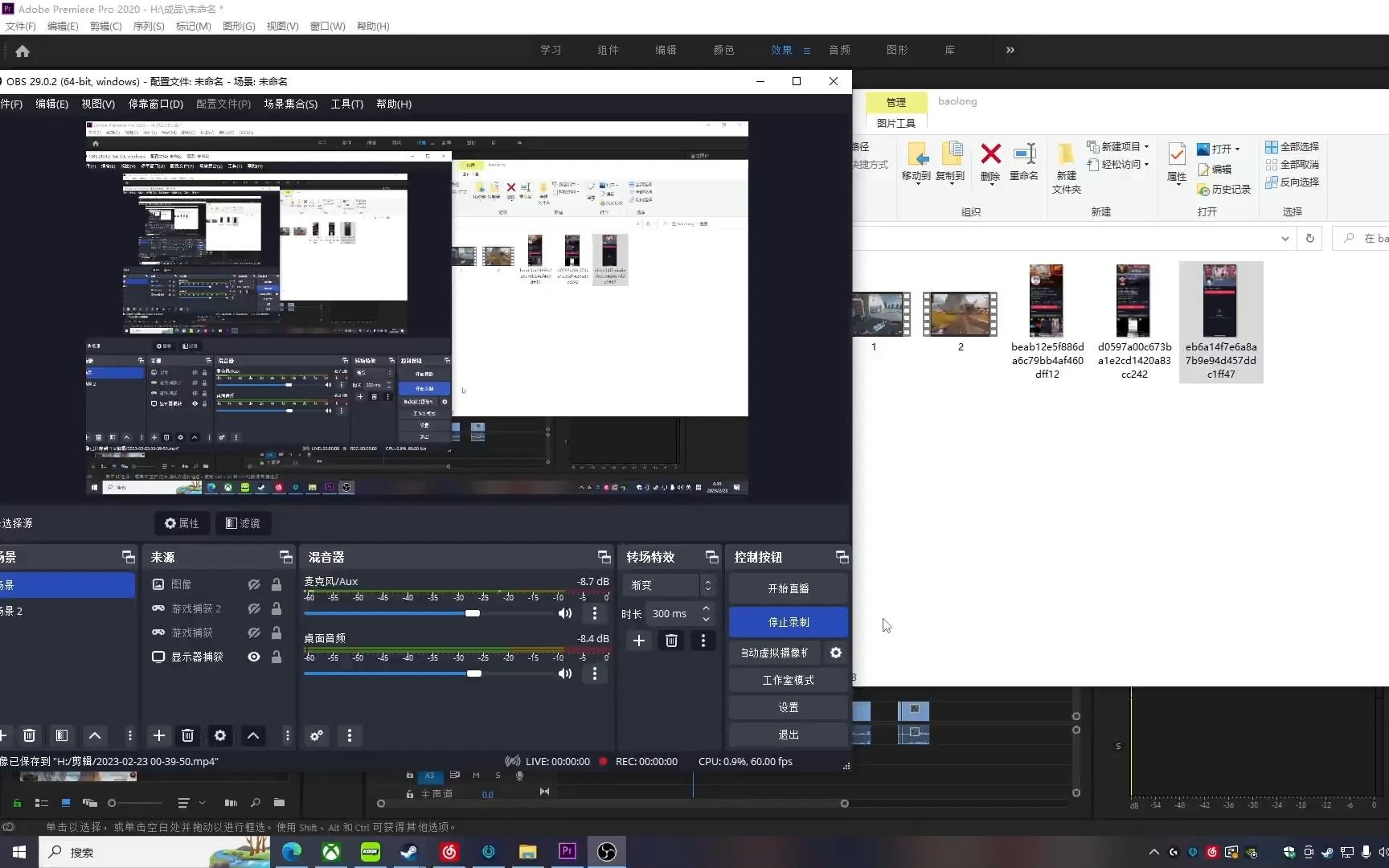The image size is (1389, 868).
Task: Open source properties gear icon
Action: (219, 735)
